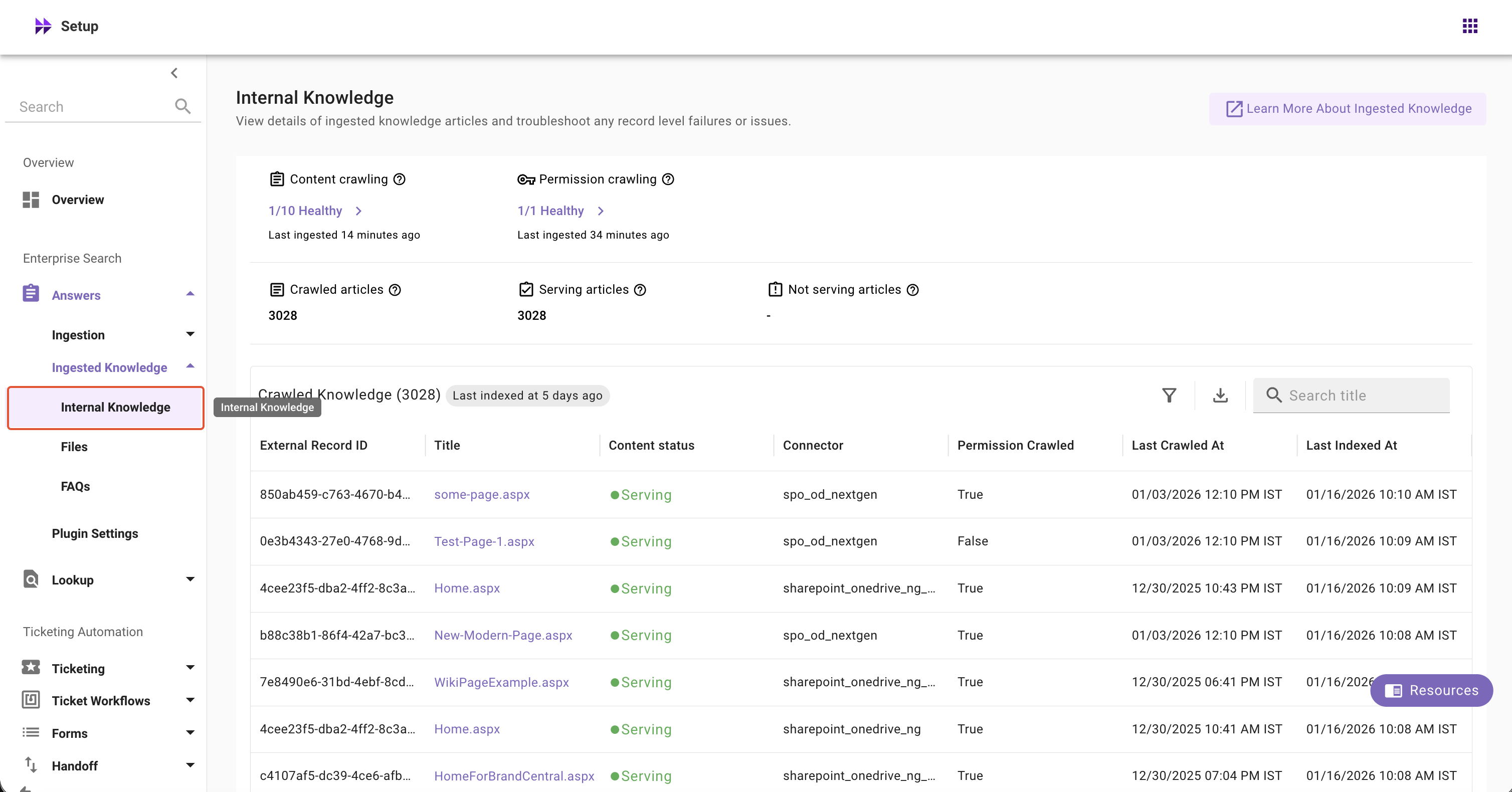
Task: Click the sidebar search magnifier icon
Action: pos(182,106)
